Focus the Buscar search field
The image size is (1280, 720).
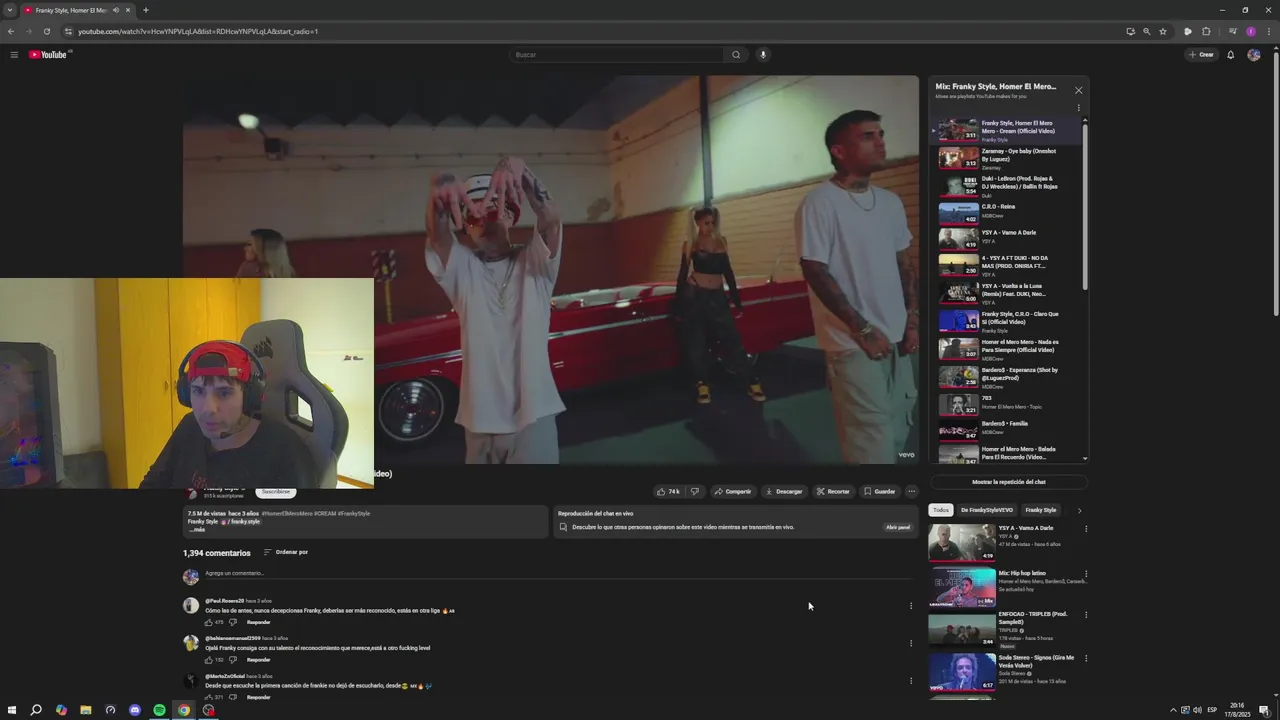tap(616, 55)
